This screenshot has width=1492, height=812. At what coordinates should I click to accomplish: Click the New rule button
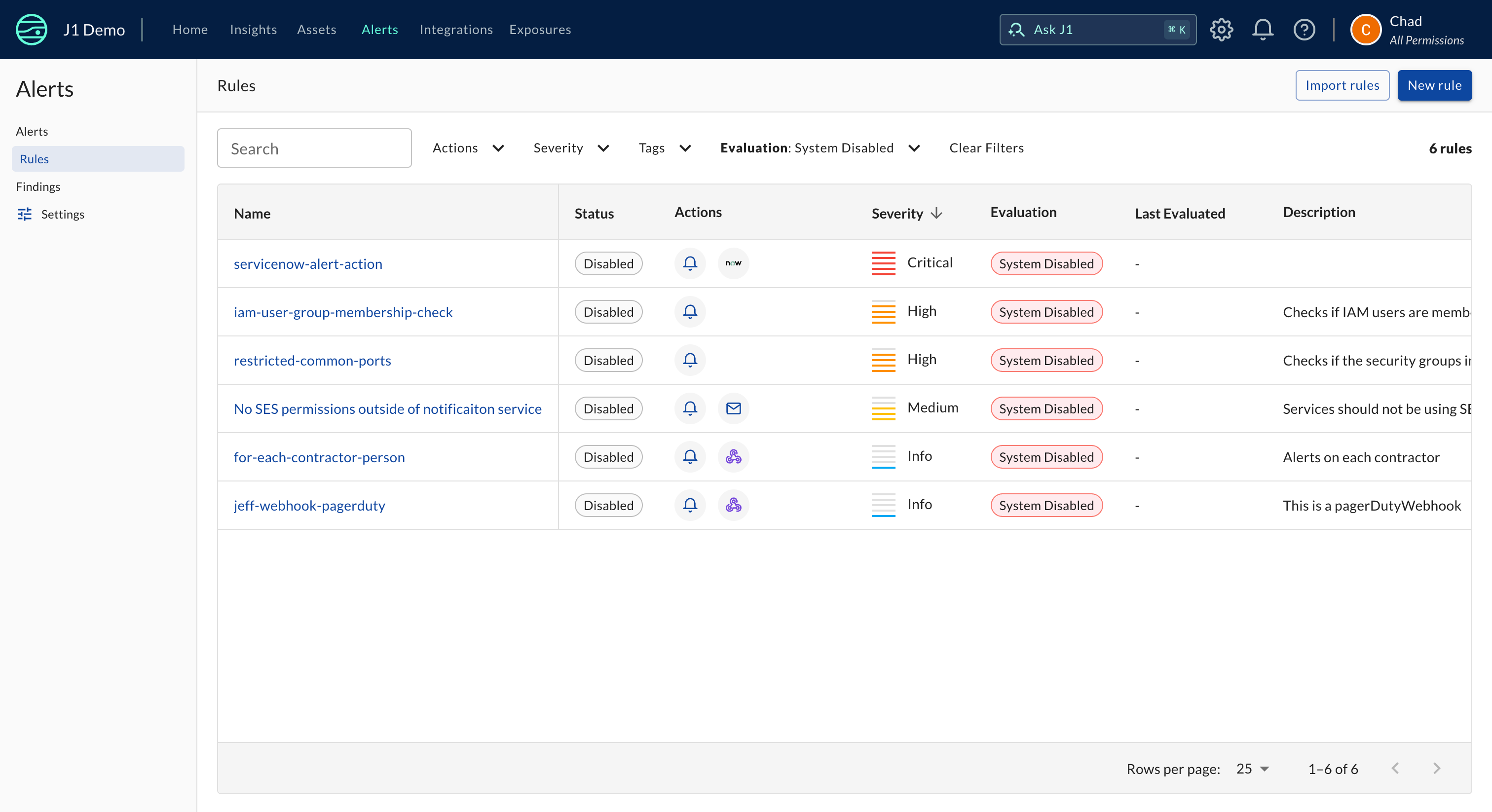1434,85
